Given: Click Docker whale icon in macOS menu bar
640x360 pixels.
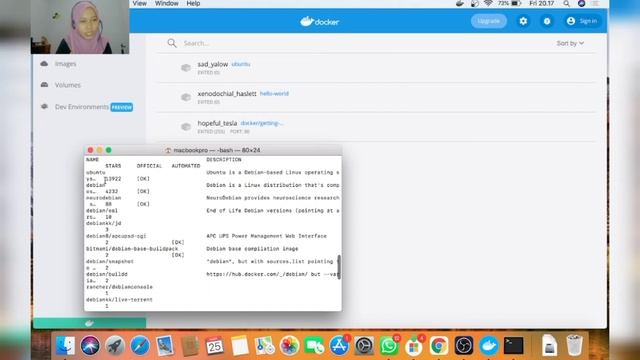Looking at the screenshot, I should [460, 3].
